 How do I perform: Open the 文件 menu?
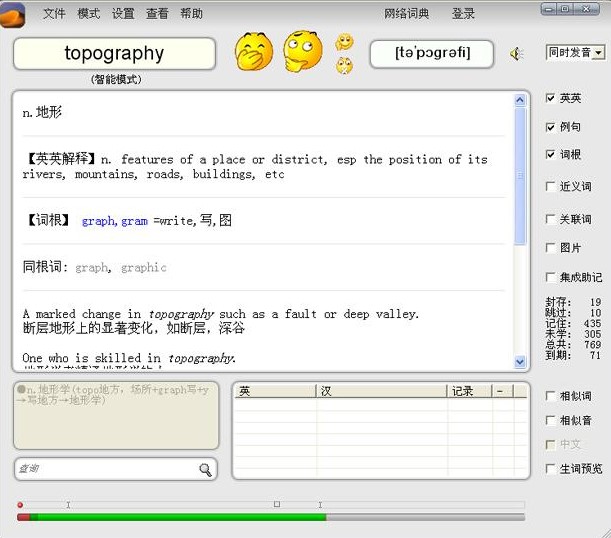click(54, 14)
